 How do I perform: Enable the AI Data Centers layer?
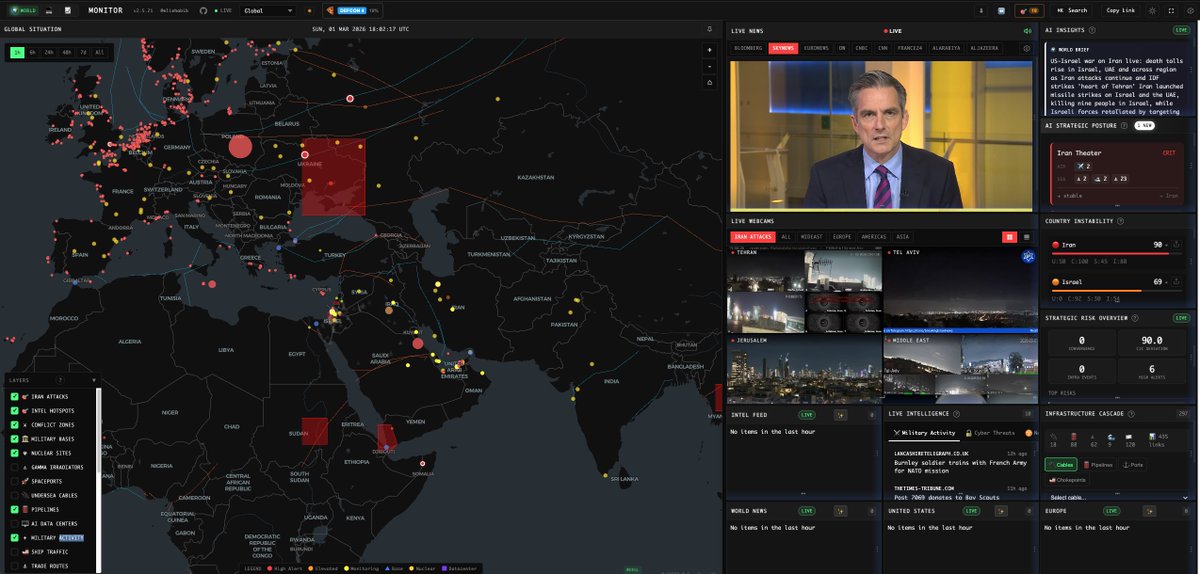[15, 523]
